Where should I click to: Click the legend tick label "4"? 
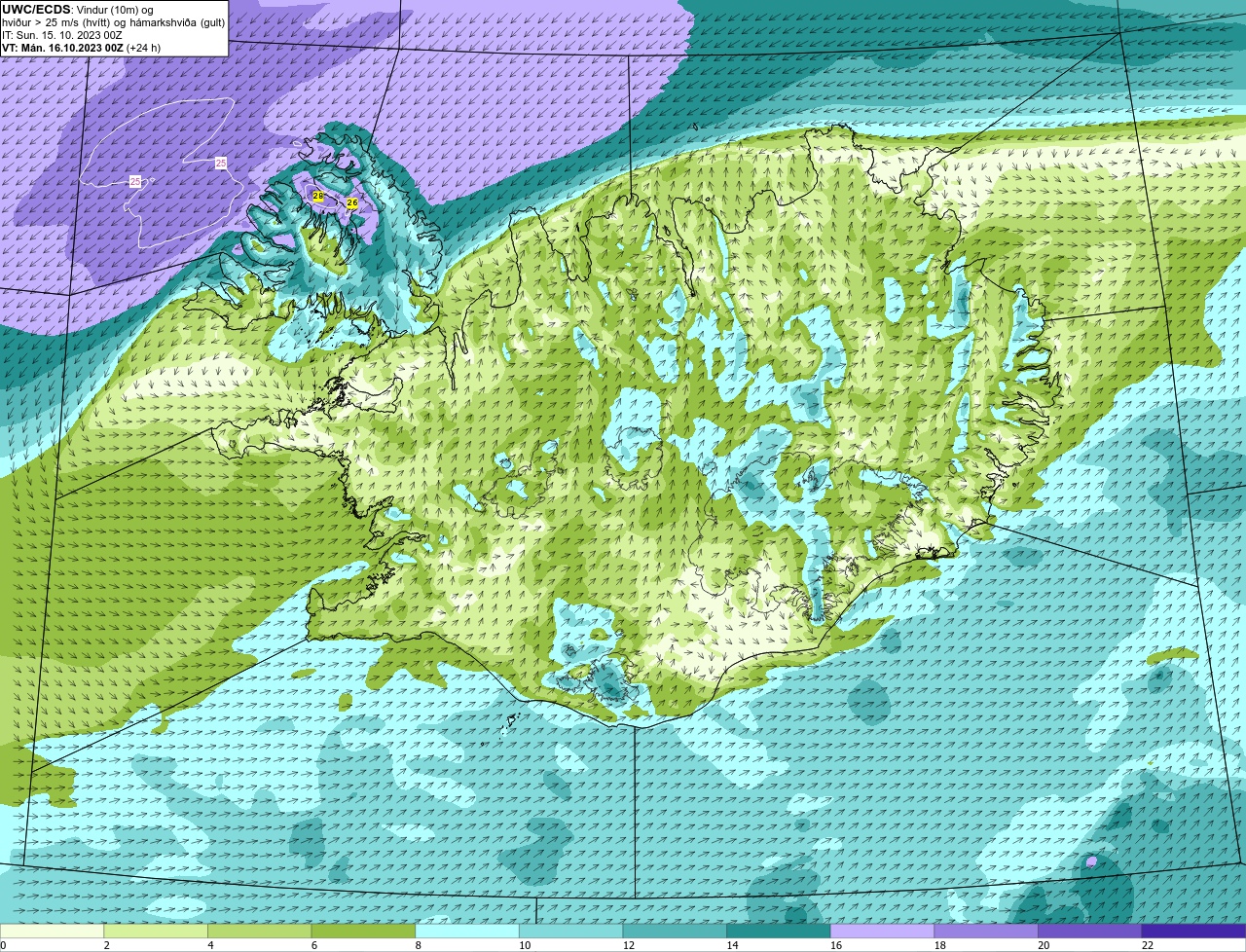tap(210, 945)
